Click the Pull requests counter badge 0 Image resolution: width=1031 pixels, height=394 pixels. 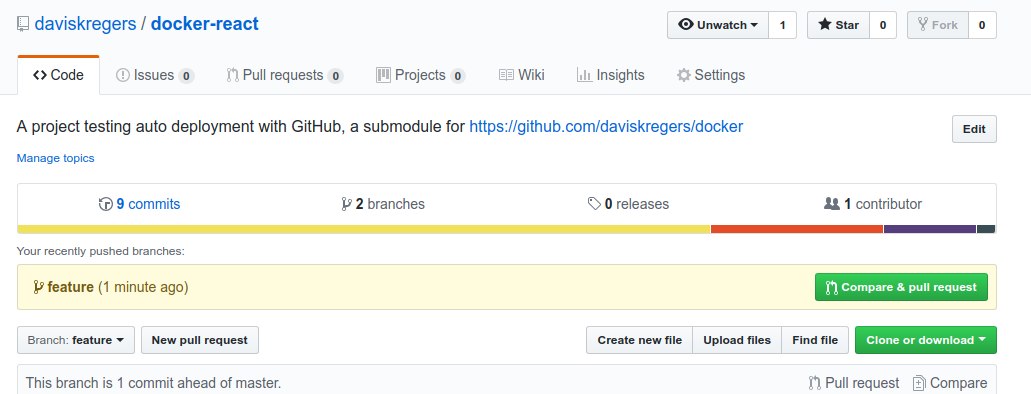[335, 76]
